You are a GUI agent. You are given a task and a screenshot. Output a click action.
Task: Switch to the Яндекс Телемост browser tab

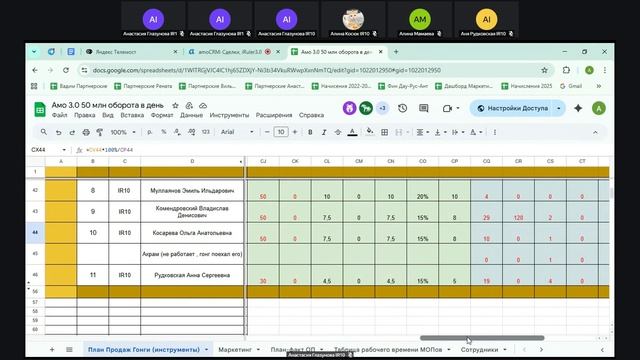click(131, 52)
